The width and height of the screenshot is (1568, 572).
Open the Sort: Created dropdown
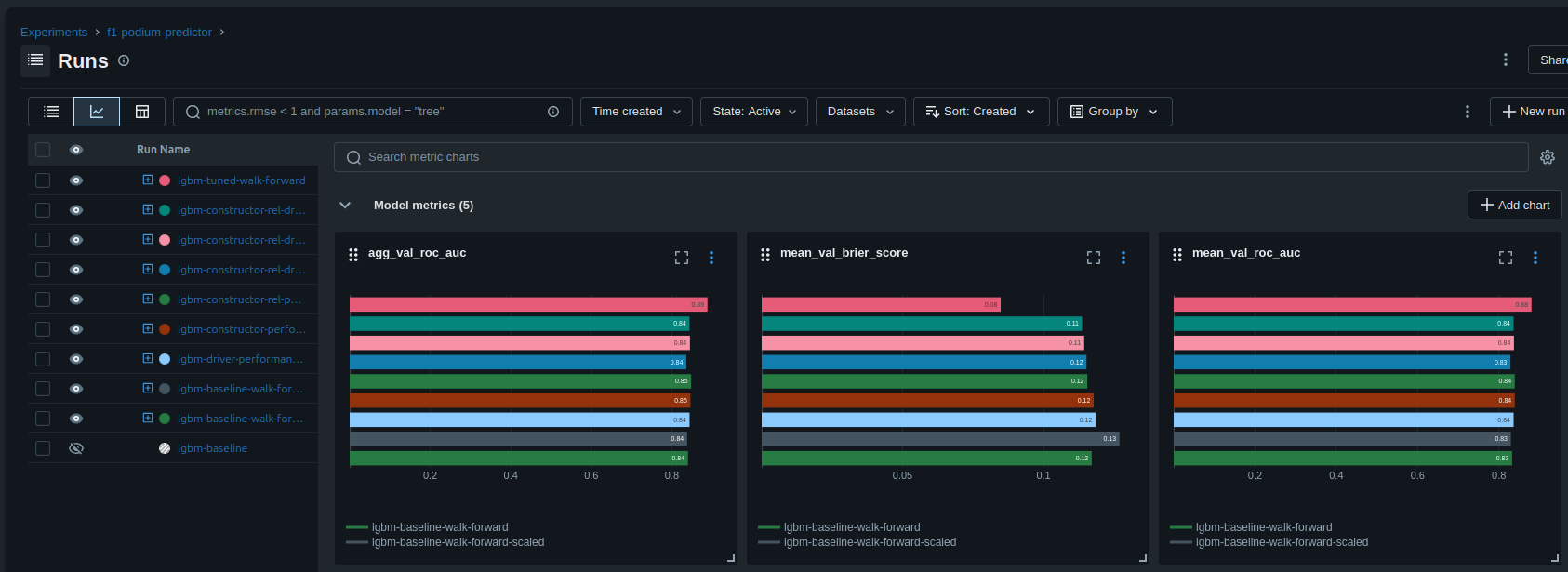981,112
